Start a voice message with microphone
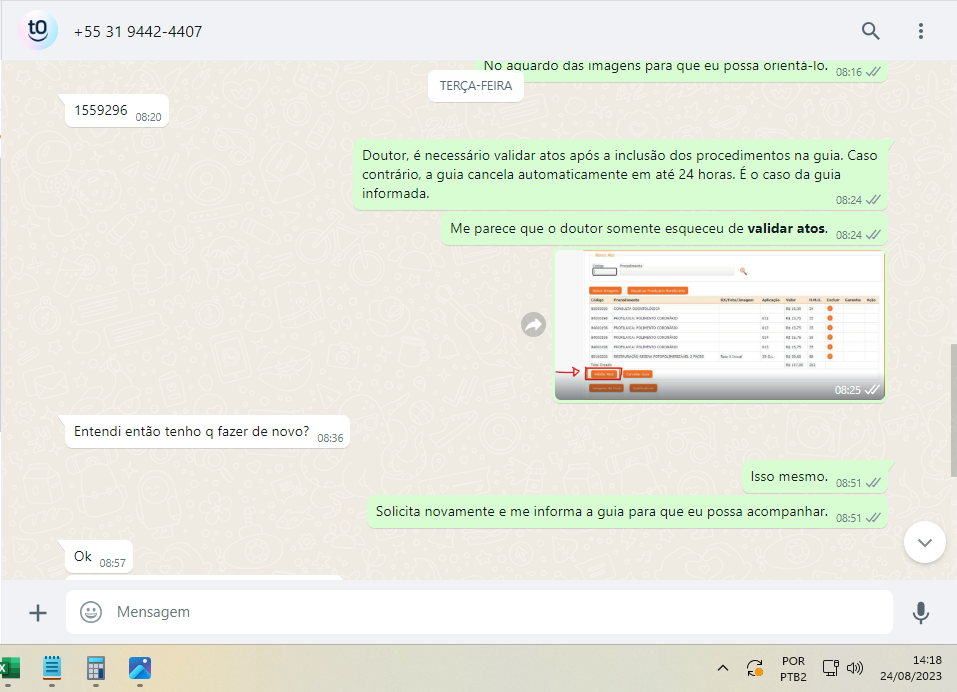Screen dimensions: 957x692 [920, 613]
